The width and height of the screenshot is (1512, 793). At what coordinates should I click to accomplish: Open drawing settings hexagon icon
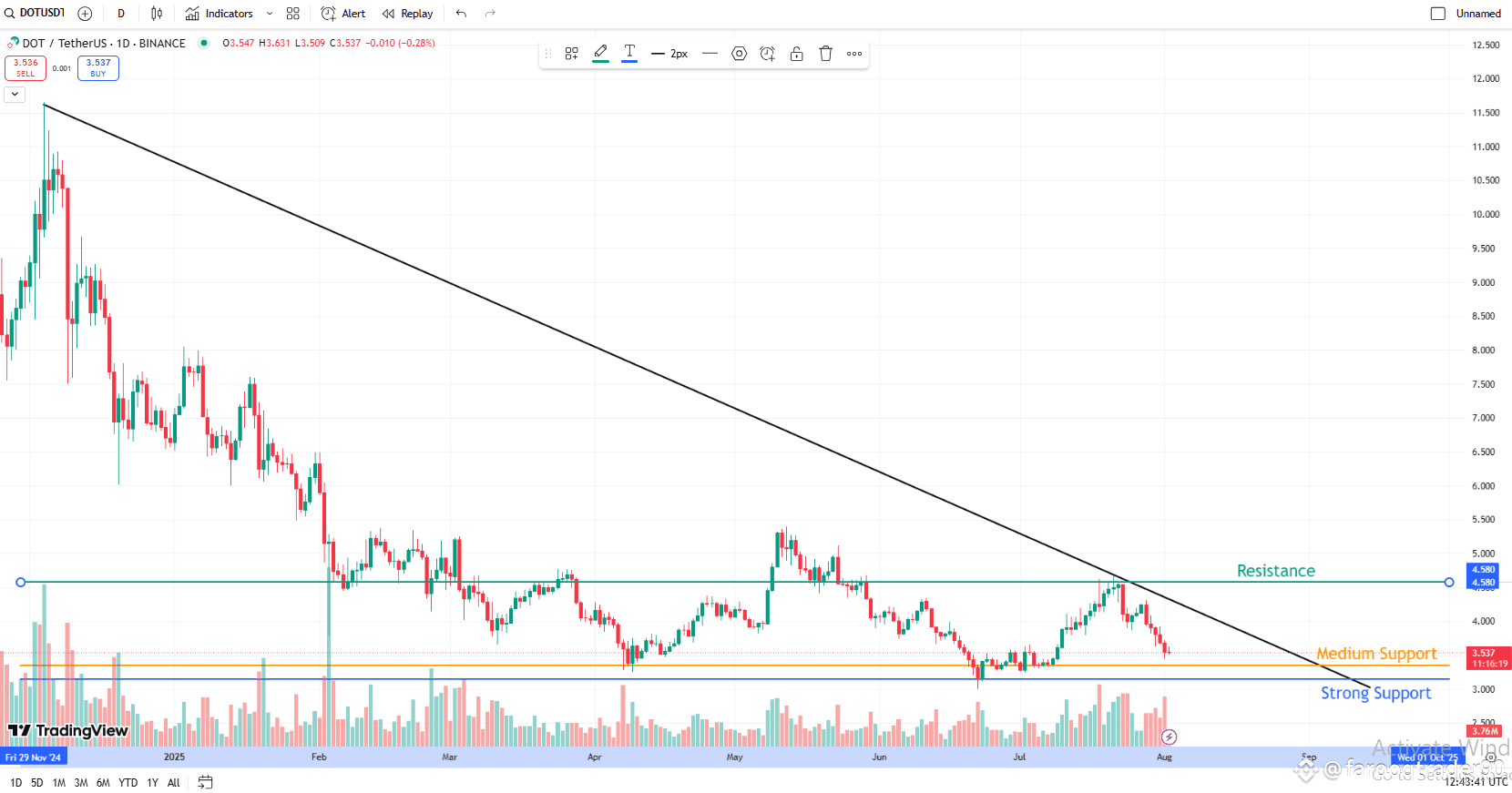740,54
